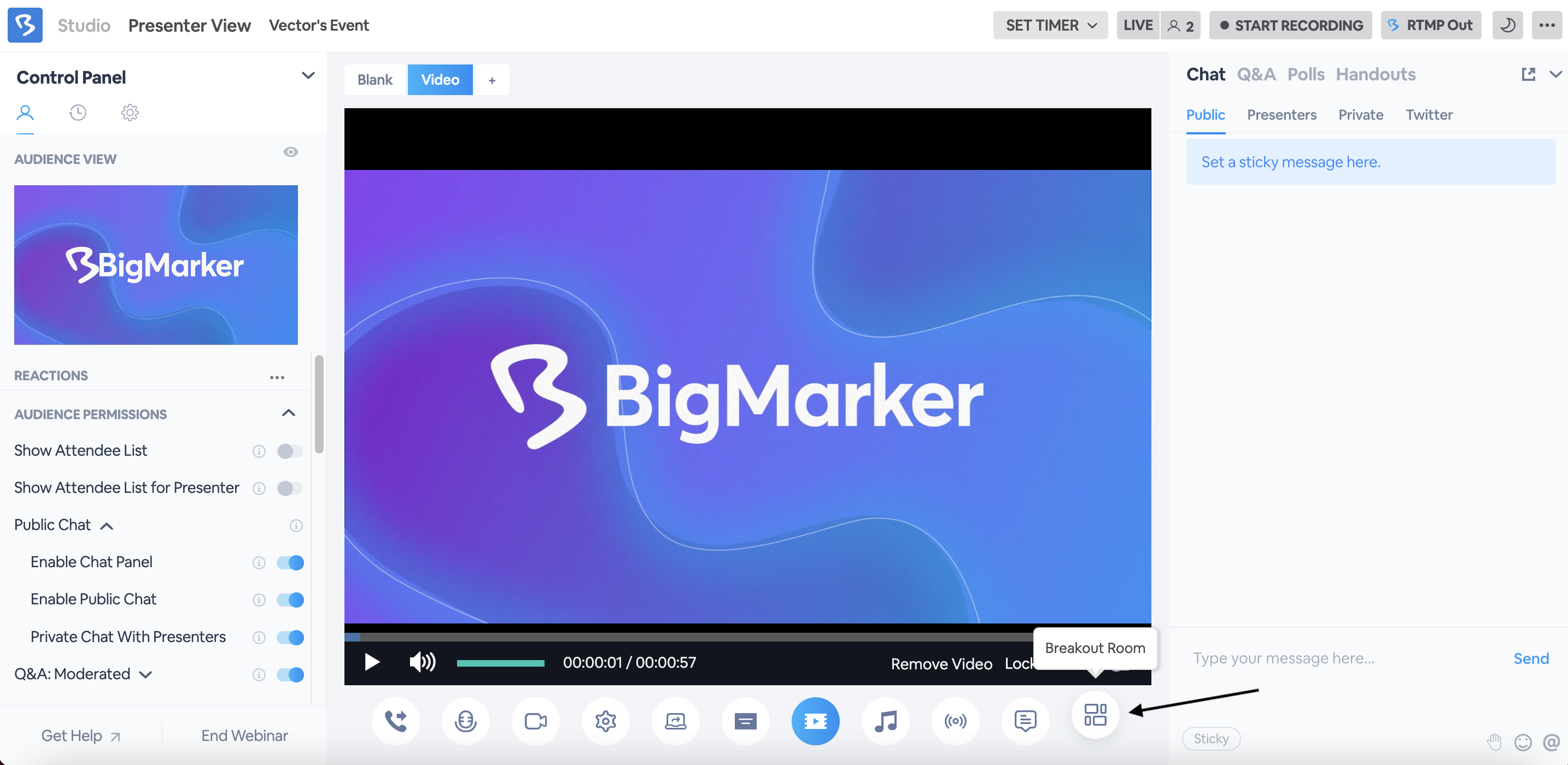Viewport: 1568px width, 765px height.
Task: Click info icon beside Public Chat
Action: (296, 525)
